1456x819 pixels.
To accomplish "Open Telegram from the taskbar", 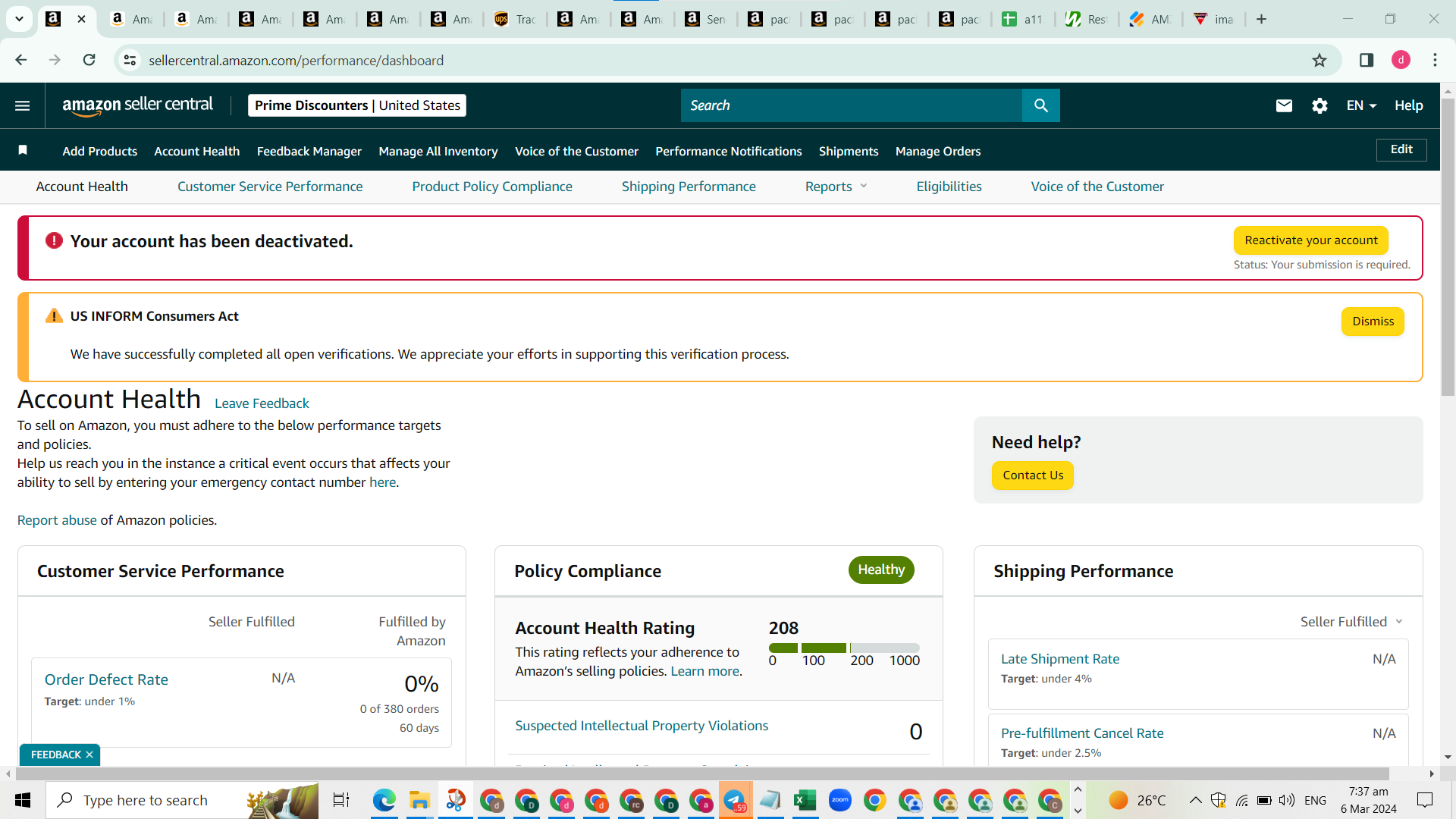I will point(735,800).
